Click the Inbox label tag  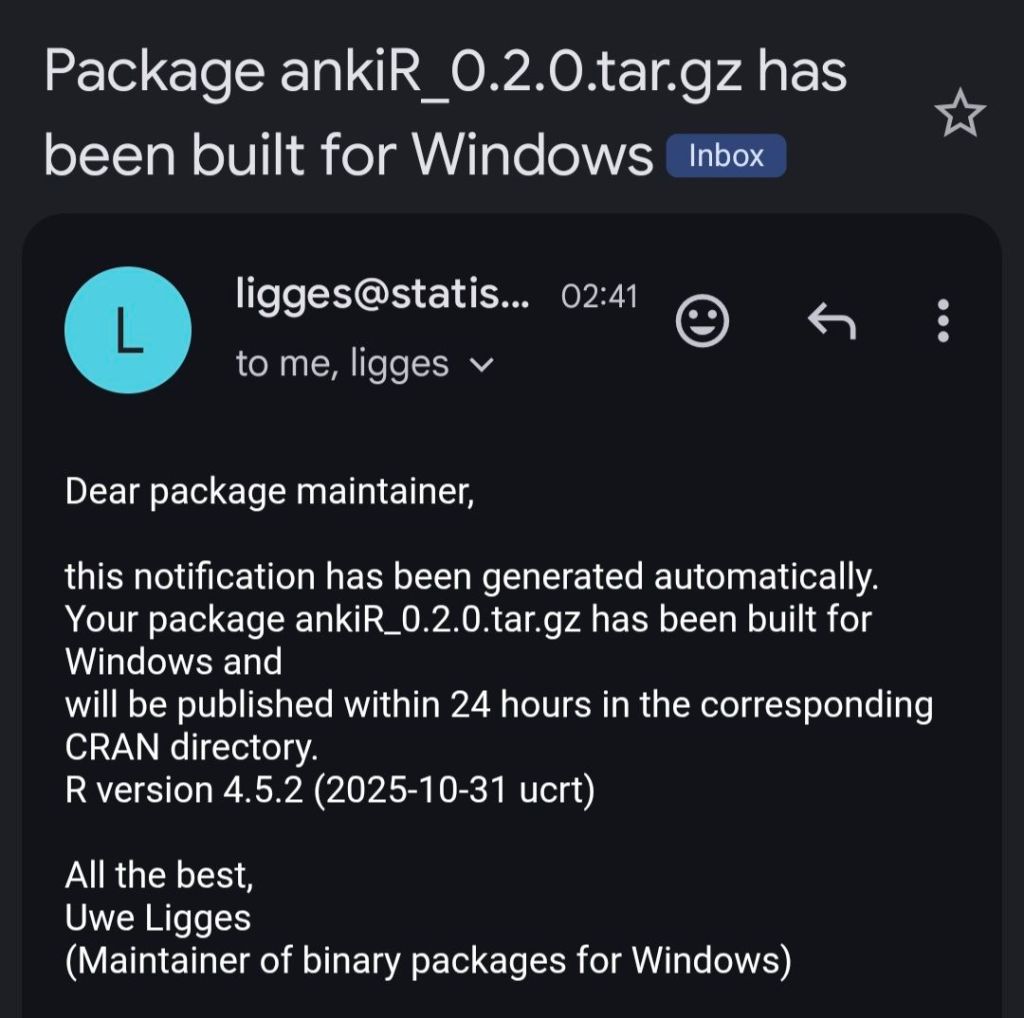click(726, 156)
